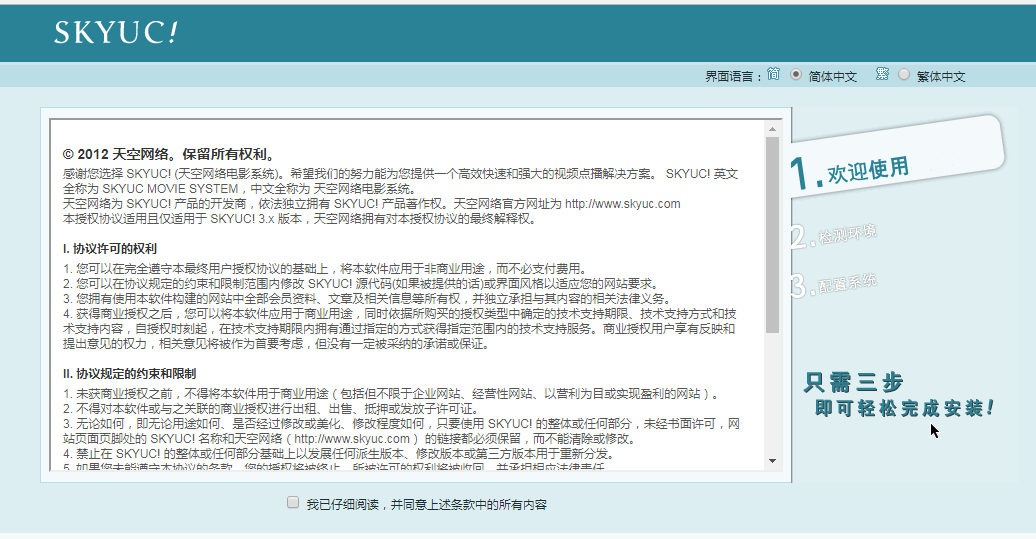Select the 简体中文 radio button
The height and width of the screenshot is (539, 1036).
click(796, 74)
